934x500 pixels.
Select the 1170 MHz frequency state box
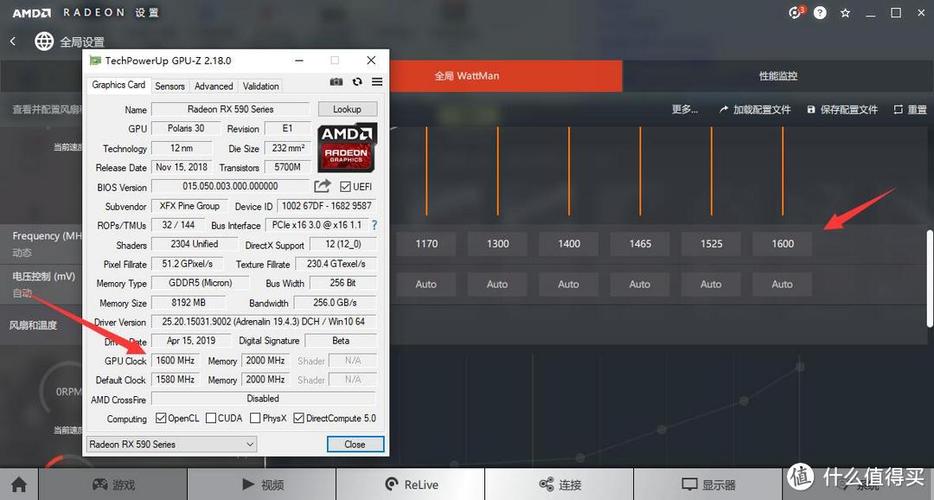pos(426,244)
